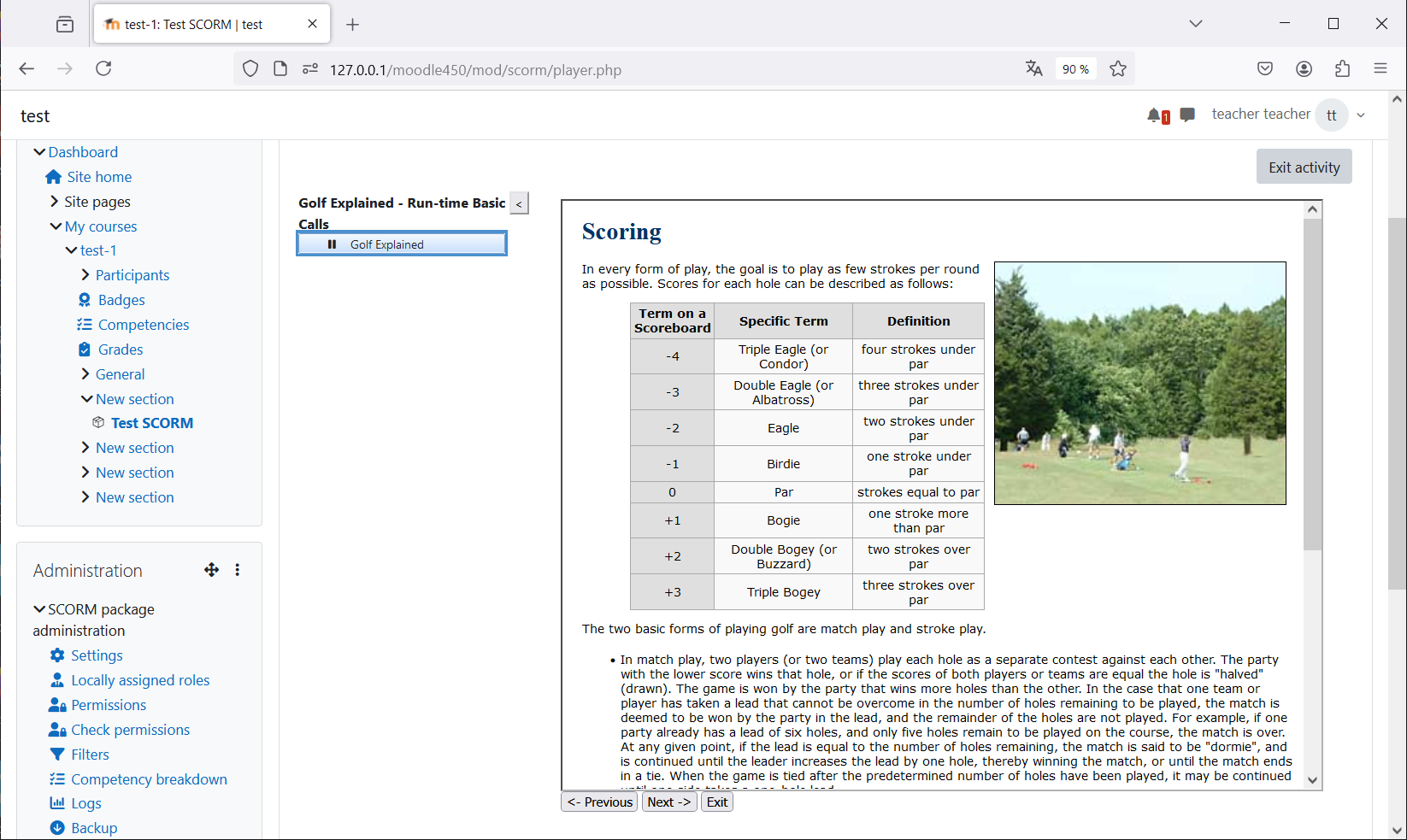Open the Dashboard link
This screenshot has height=840, width=1407.
coord(83,152)
